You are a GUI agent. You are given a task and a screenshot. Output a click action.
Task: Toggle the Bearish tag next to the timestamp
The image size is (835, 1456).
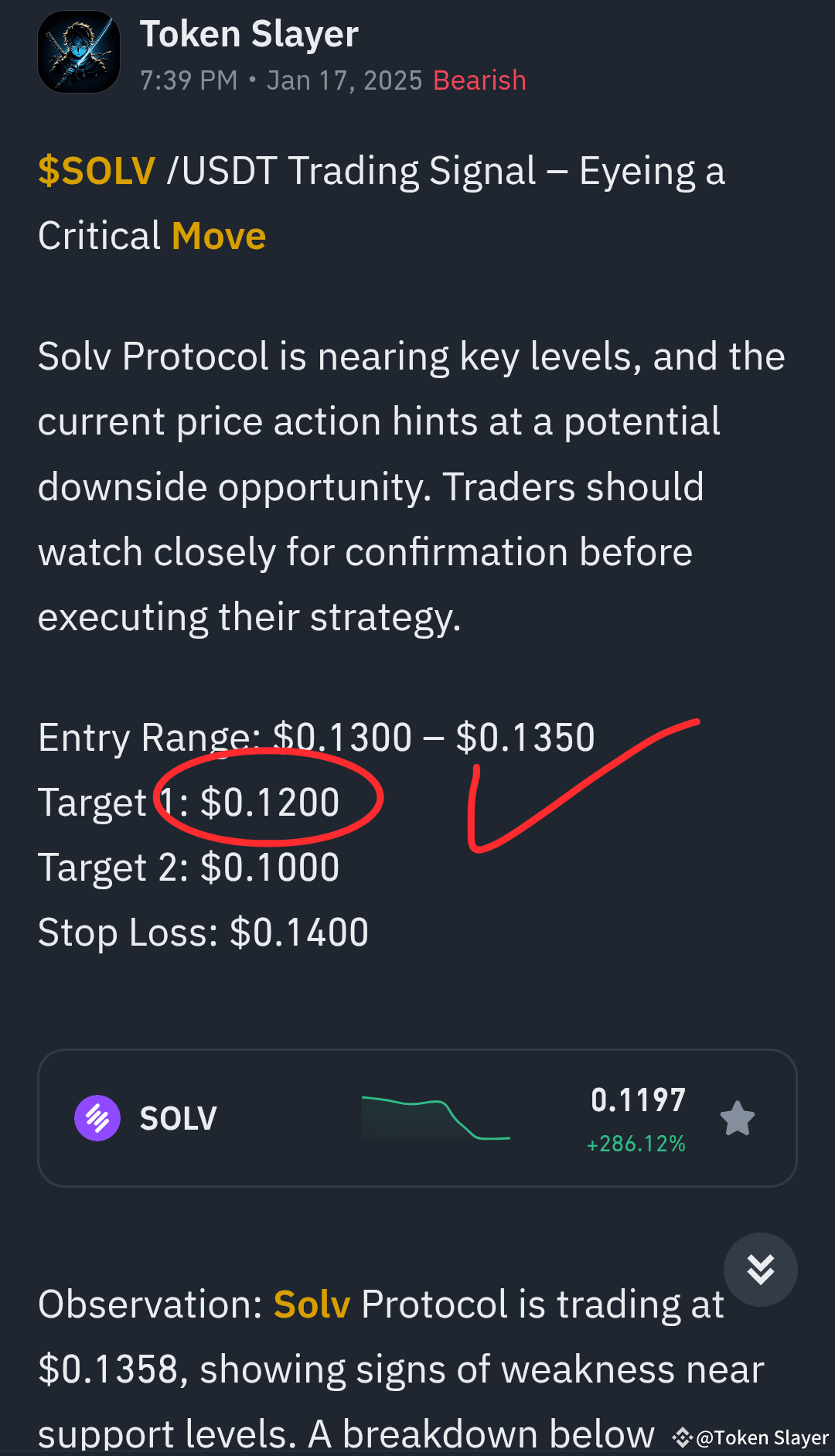click(x=479, y=80)
